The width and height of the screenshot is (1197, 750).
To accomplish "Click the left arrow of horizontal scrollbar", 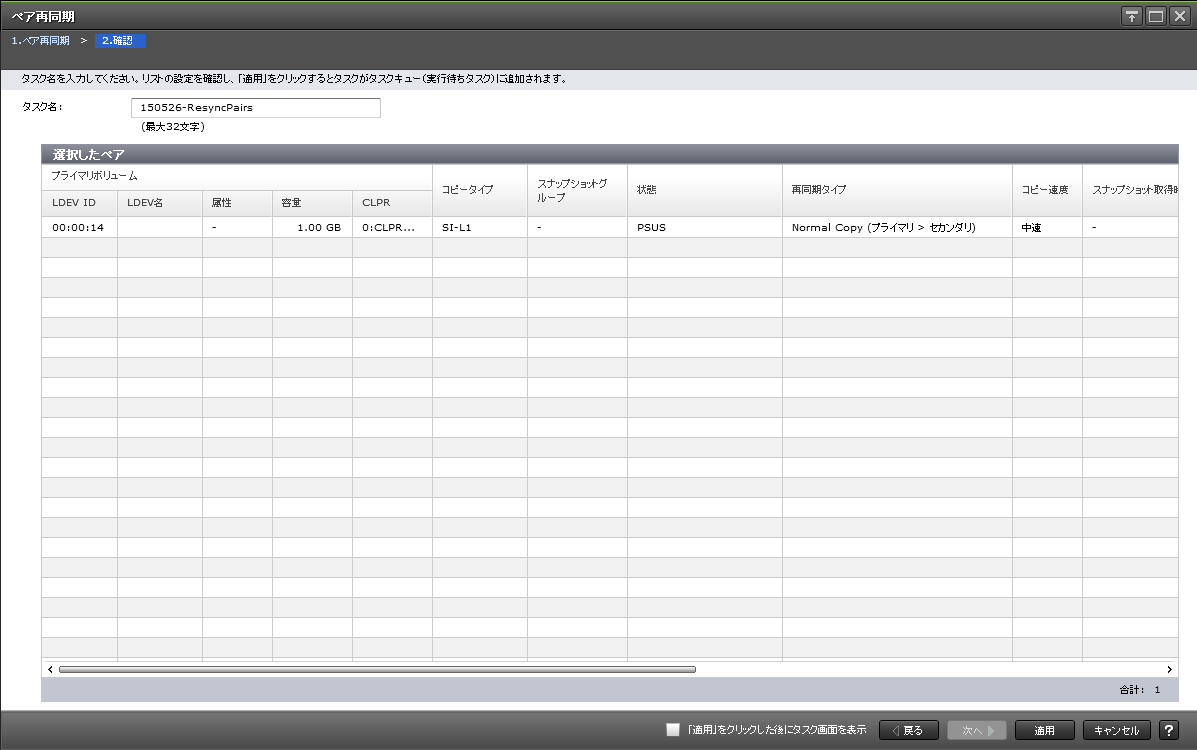I will click(x=50, y=669).
